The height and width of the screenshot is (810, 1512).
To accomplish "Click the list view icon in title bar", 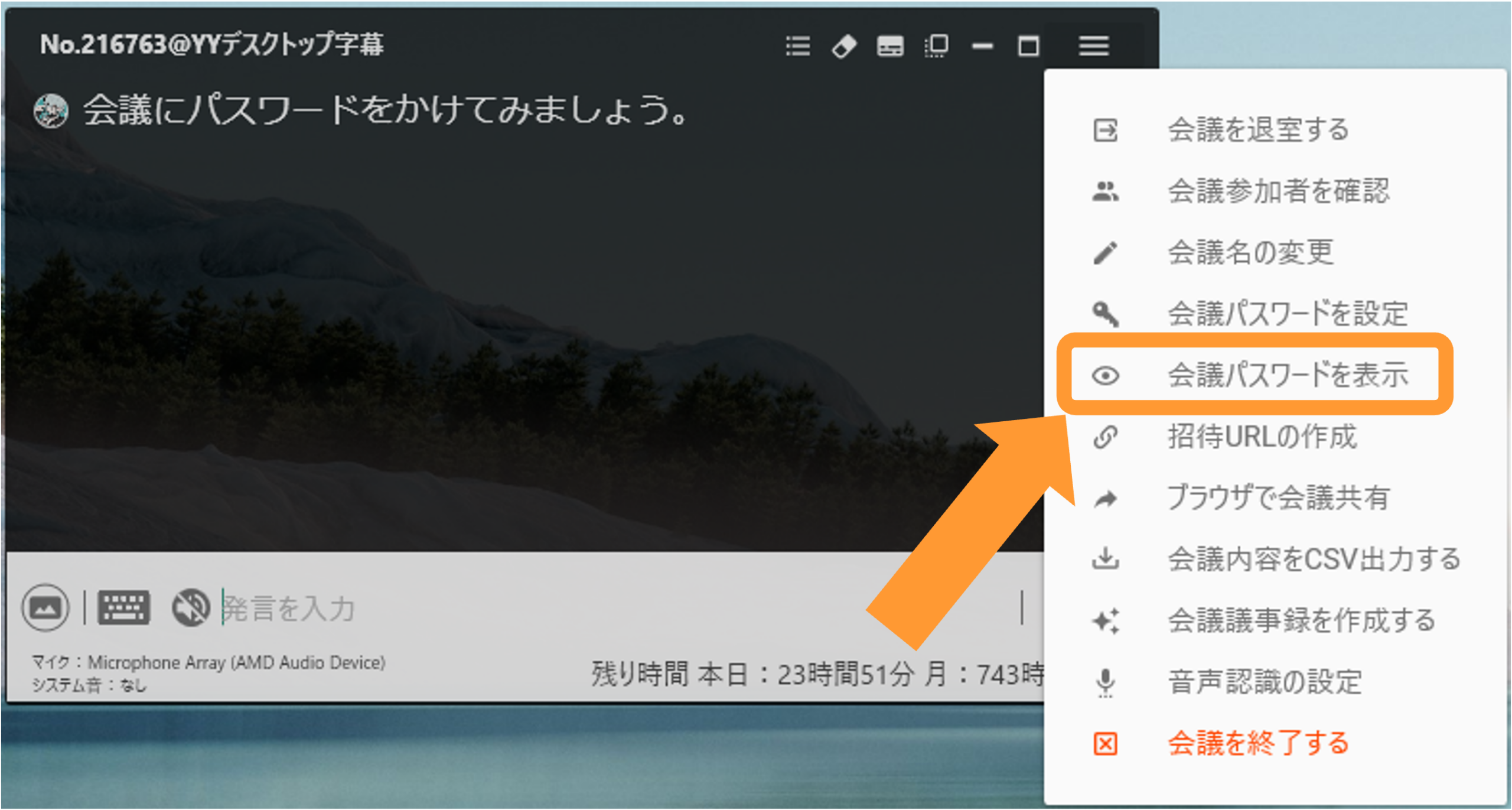I will click(x=797, y=45).
